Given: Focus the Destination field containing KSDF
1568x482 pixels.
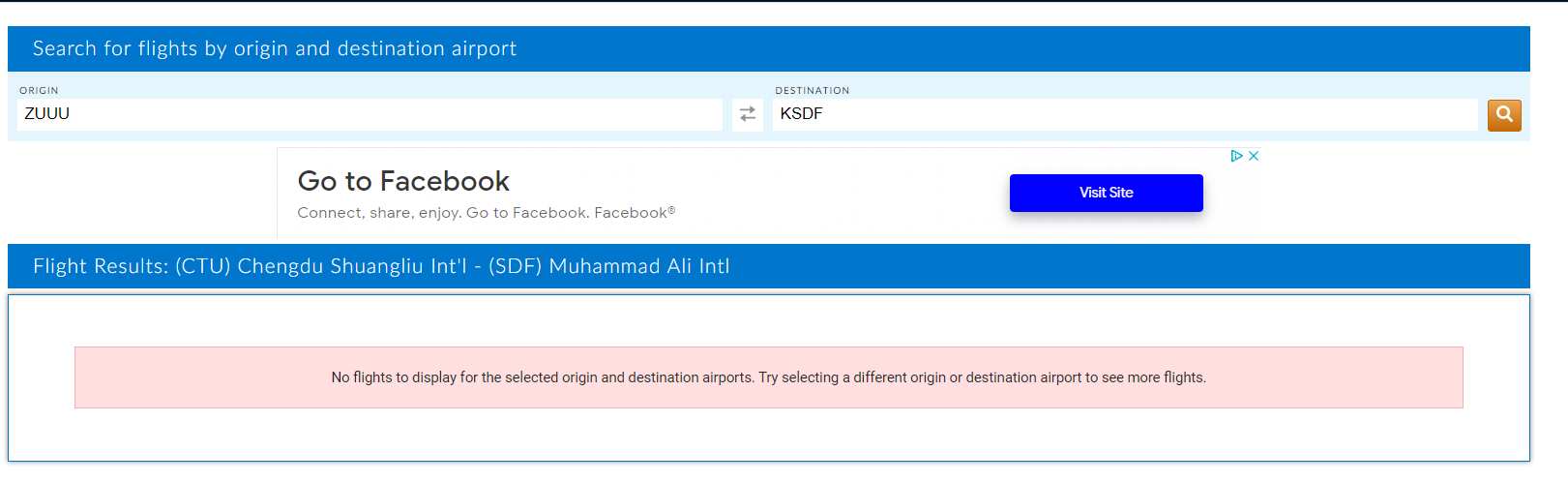Looking at the screenshot, I should 1124,114.
